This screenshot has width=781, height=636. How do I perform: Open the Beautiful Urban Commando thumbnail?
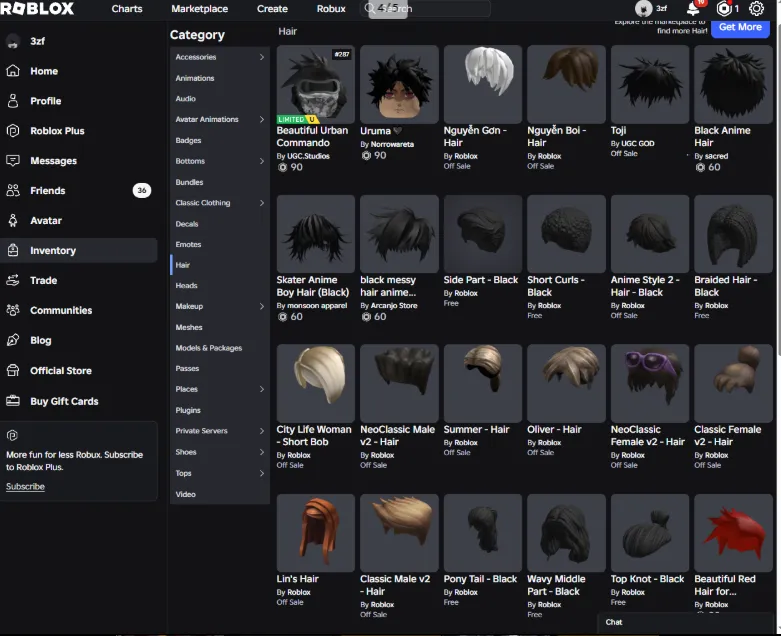click(x=316, y=84)
